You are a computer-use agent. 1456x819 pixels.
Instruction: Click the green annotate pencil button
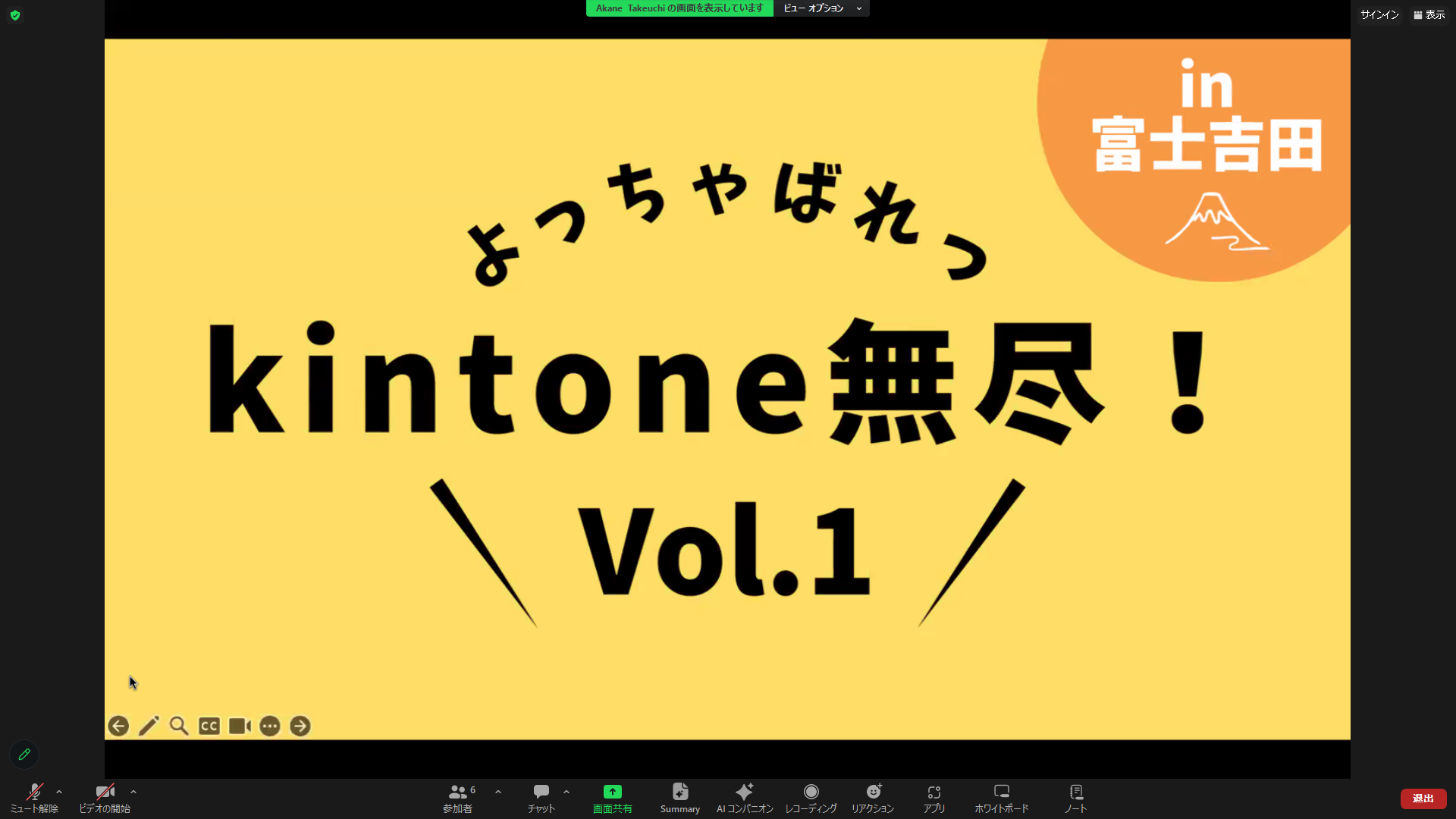tap(24, 755)
